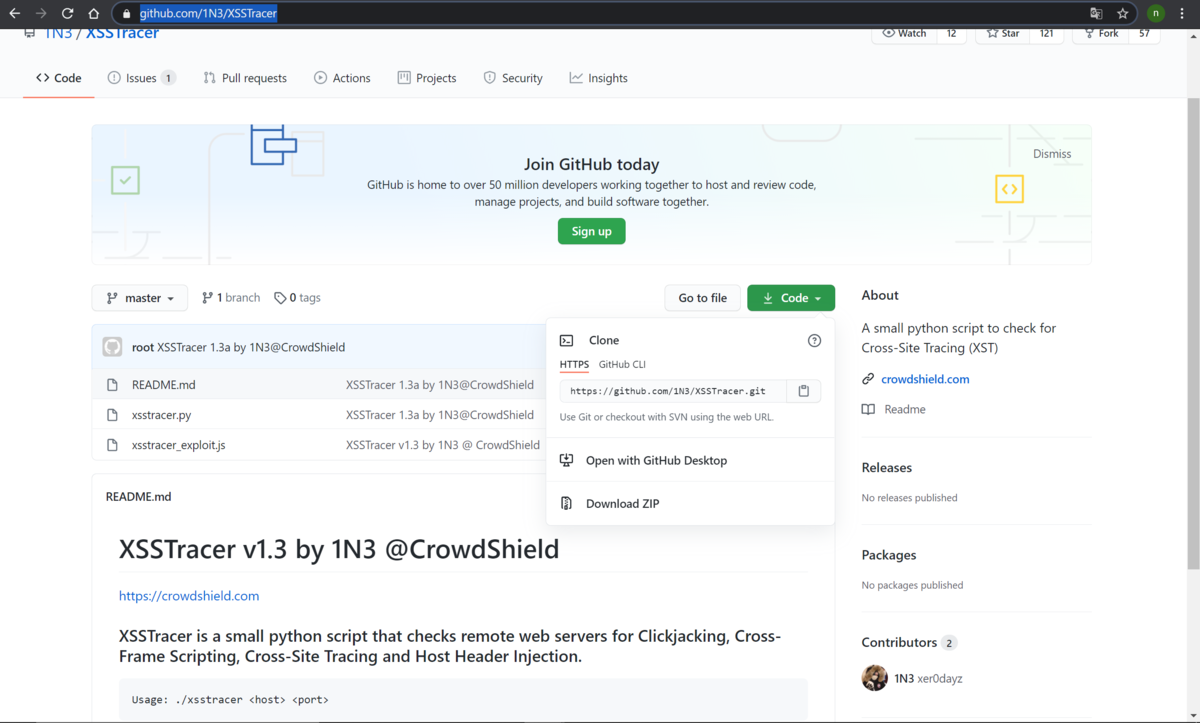Open the green user profile avatar
Image resolution: width=1200 pixels, height=723 pixels.
[1156, 14]
